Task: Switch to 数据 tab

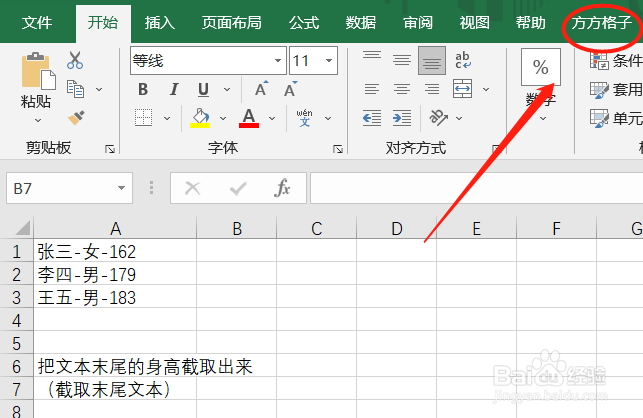Action: pos(360,23)
